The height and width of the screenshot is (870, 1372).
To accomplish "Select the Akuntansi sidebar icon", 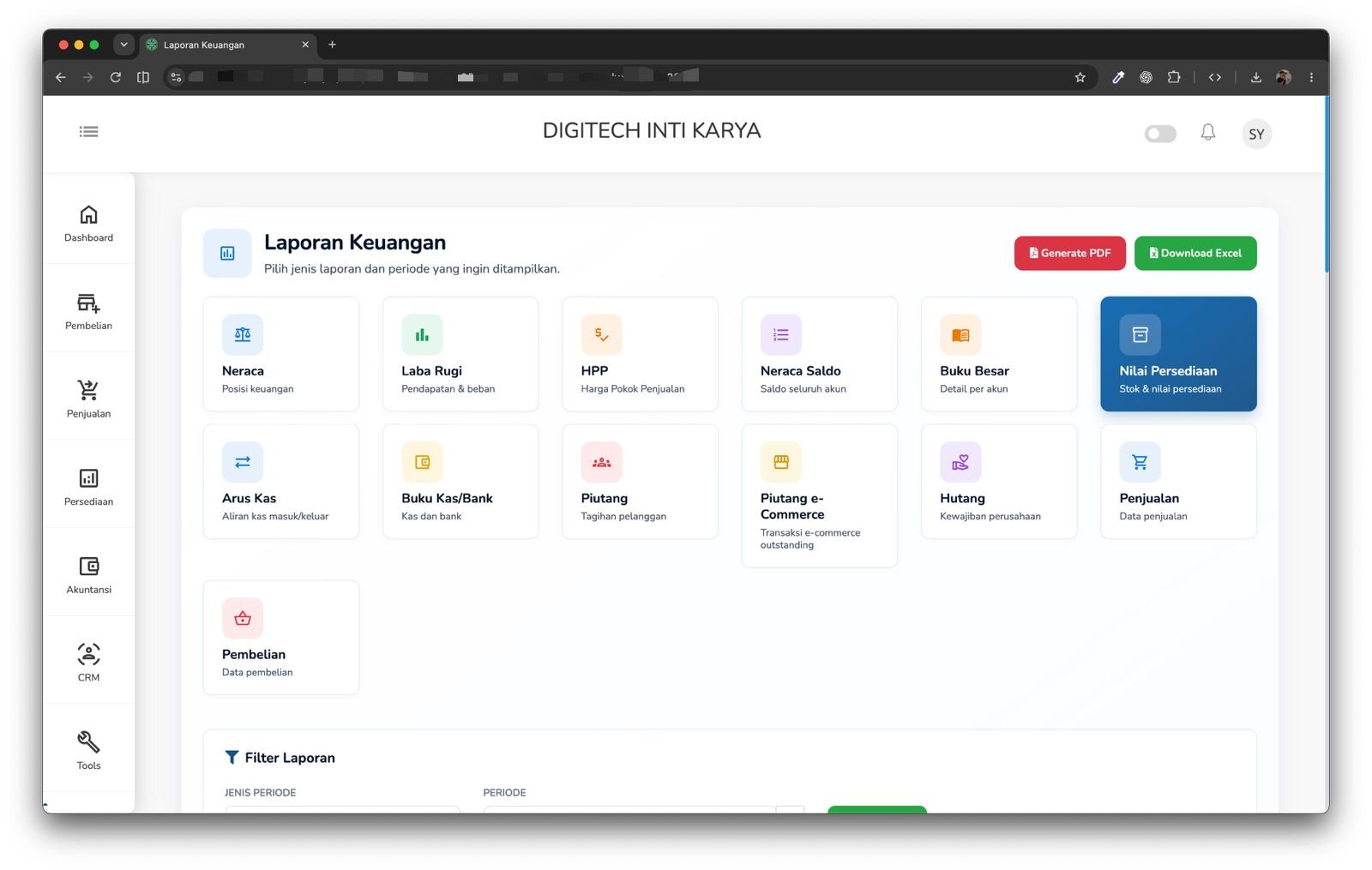I will point(88,575).
